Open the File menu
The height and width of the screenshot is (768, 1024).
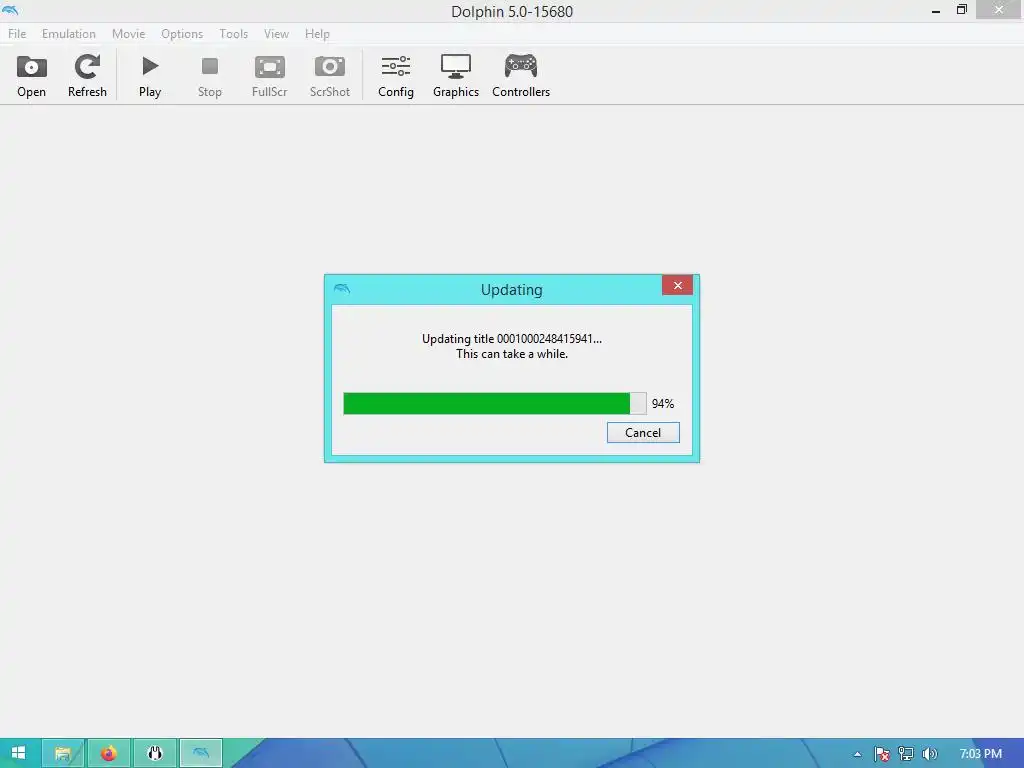(17, 34)
